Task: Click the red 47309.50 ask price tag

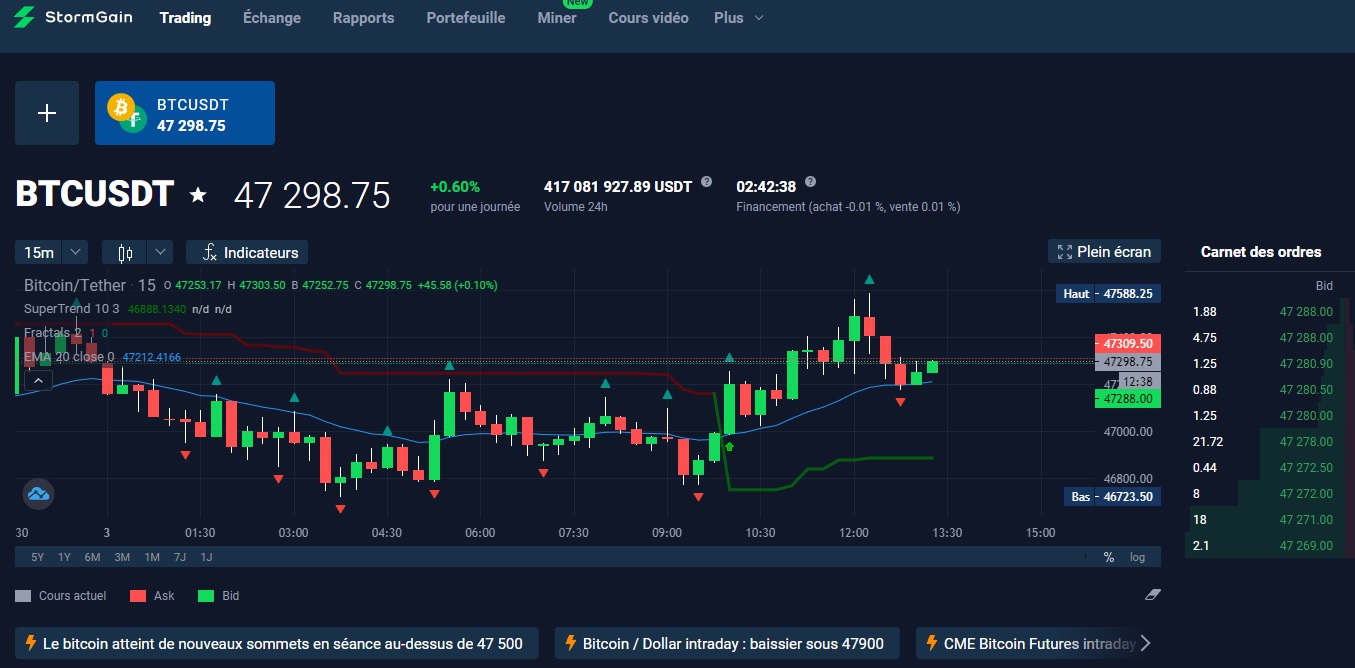Action: 1128,343
